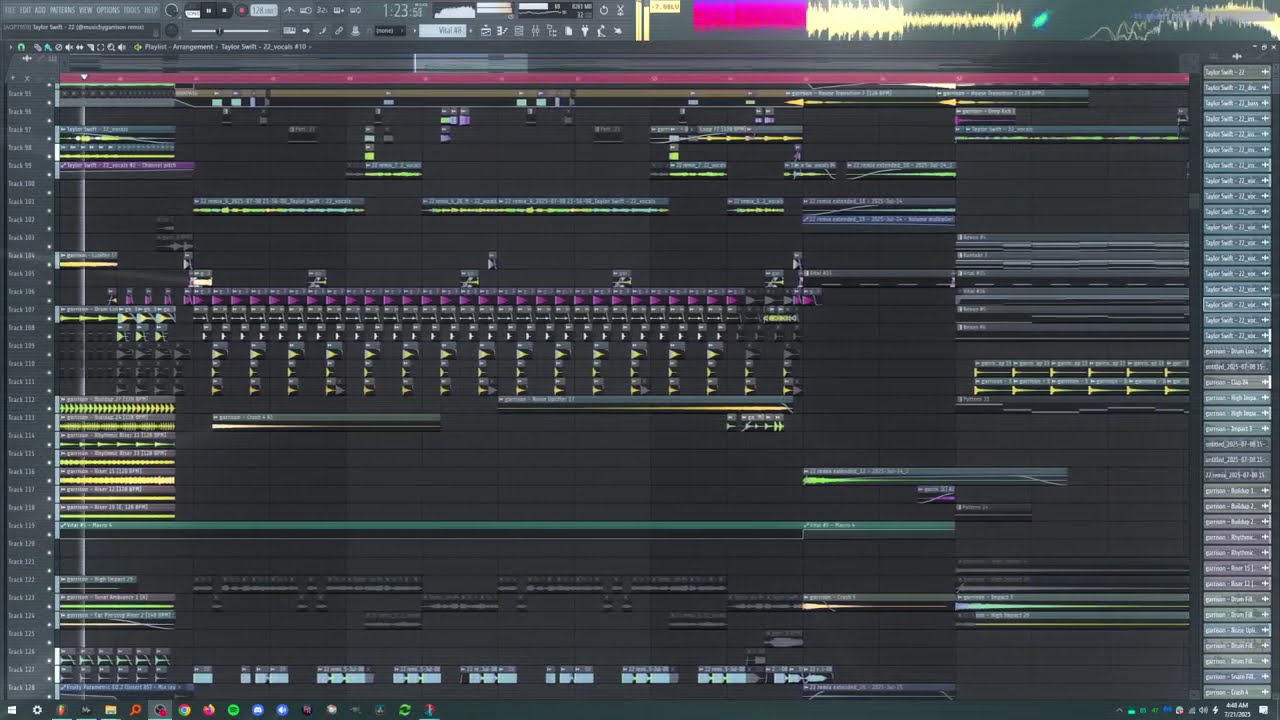Open Spotify from the taskbar
Screen dimensions: 1280x720
tap(233, 710)
